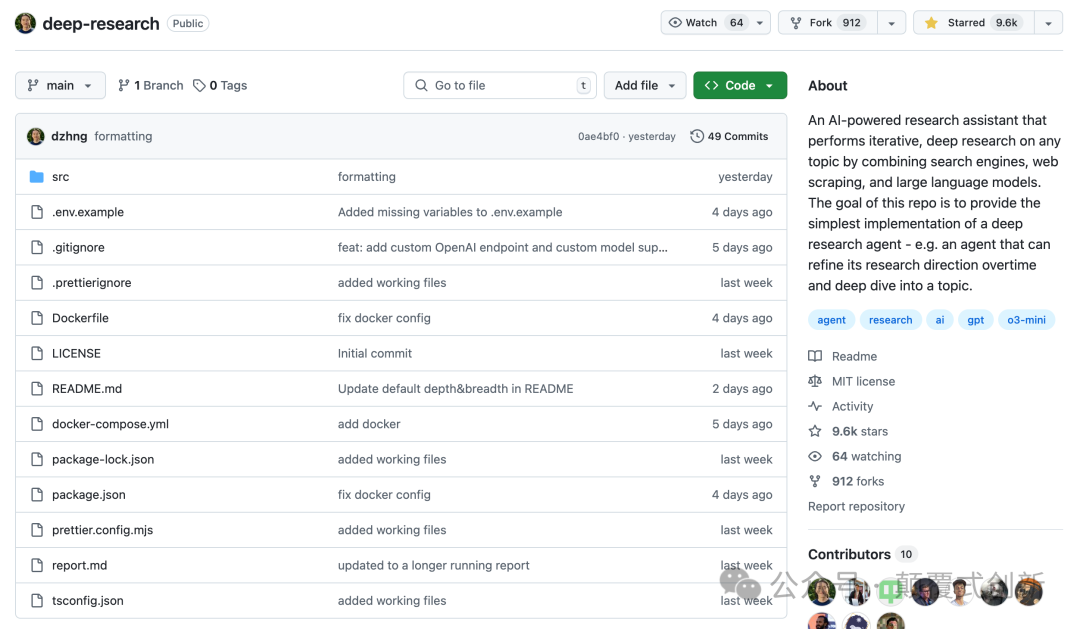Click the file icon beside docker-compose.yml

tap(37, 424)
